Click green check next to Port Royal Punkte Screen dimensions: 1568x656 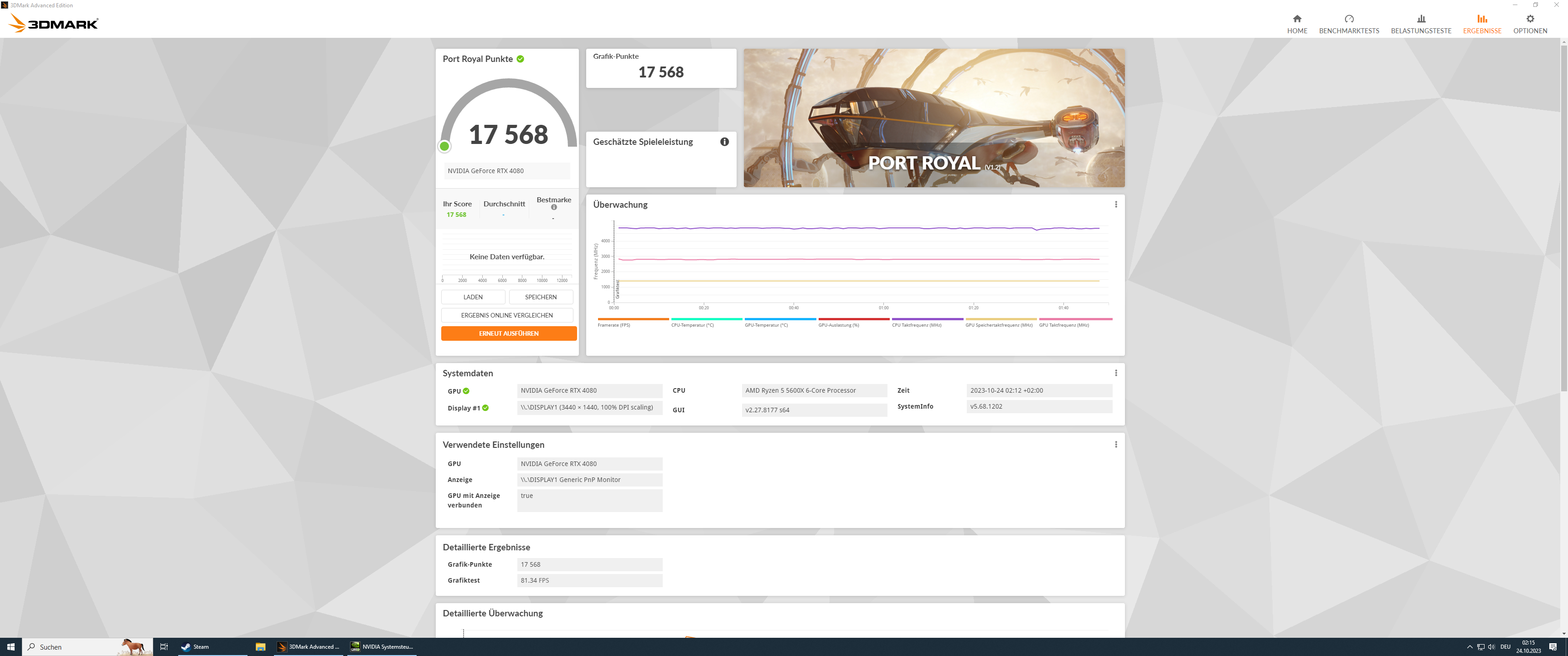[520, 59]
